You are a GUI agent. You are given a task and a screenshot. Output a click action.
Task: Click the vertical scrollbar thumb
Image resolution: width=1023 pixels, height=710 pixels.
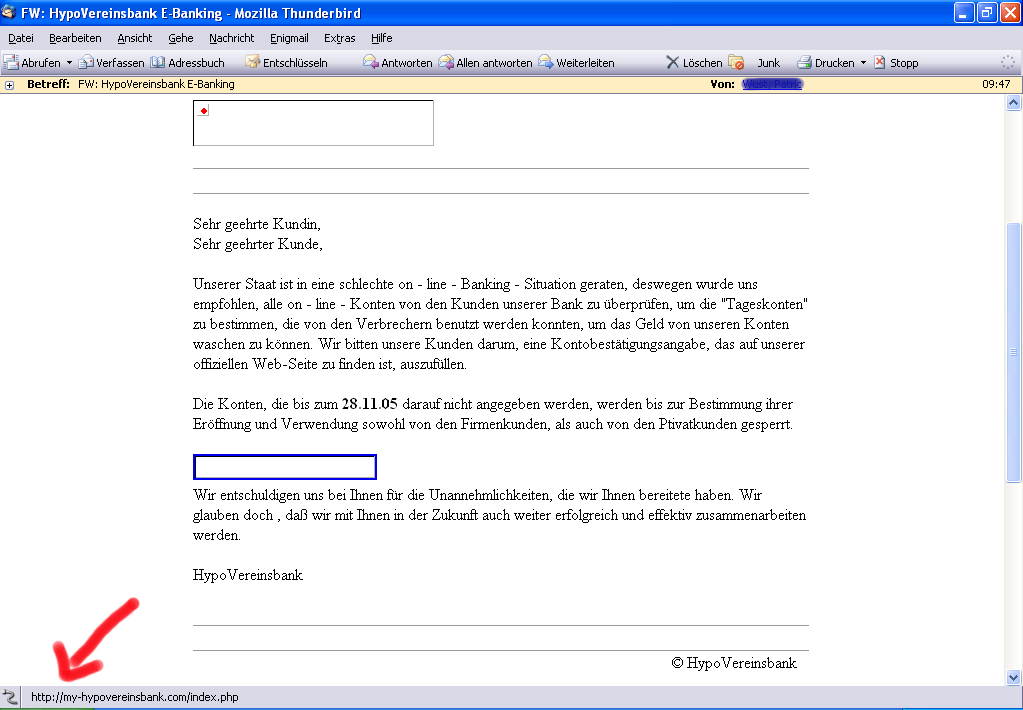[1013, 352]
